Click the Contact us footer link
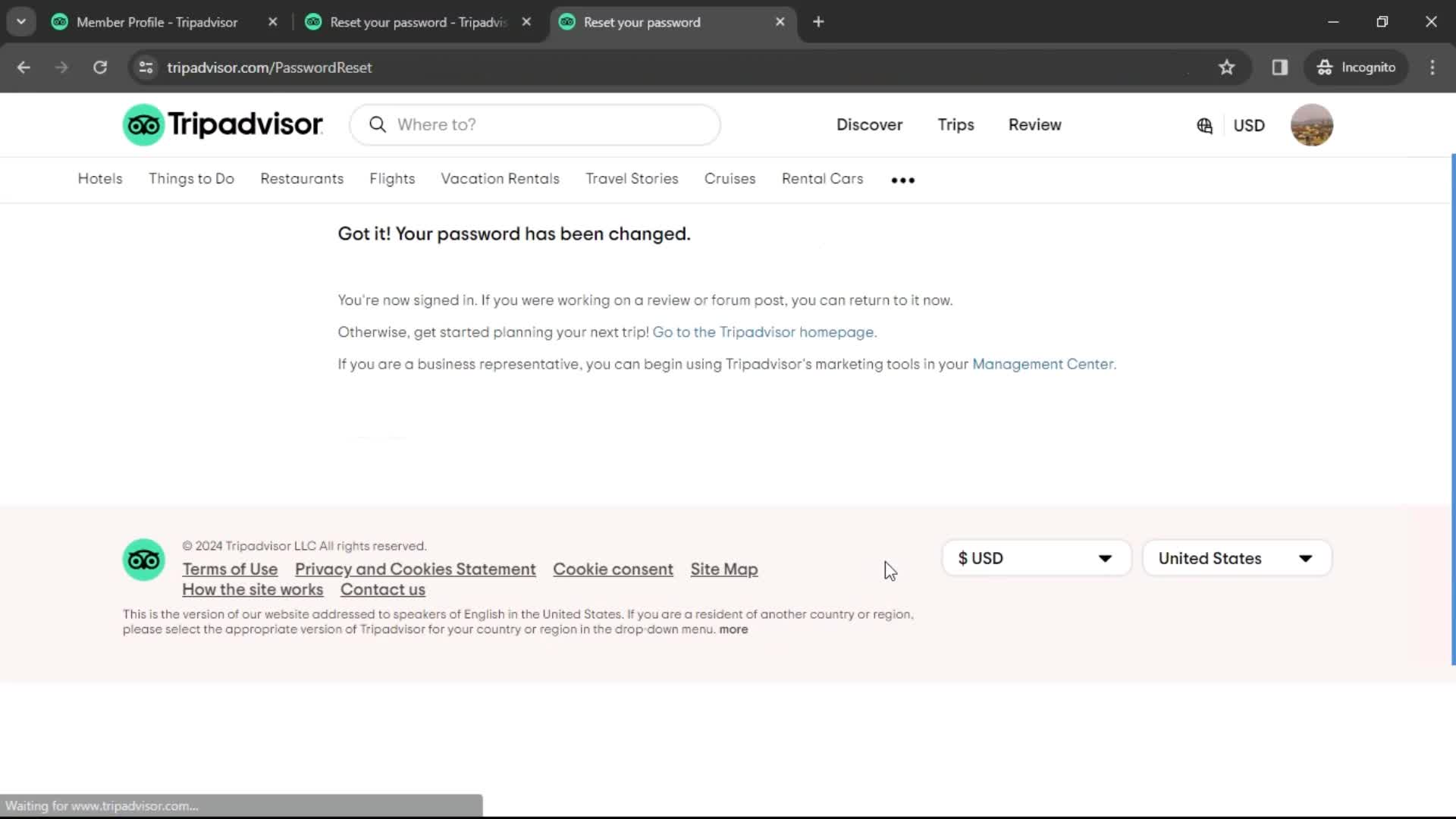This screenshot has width=1456, height=819. (383, 589)
